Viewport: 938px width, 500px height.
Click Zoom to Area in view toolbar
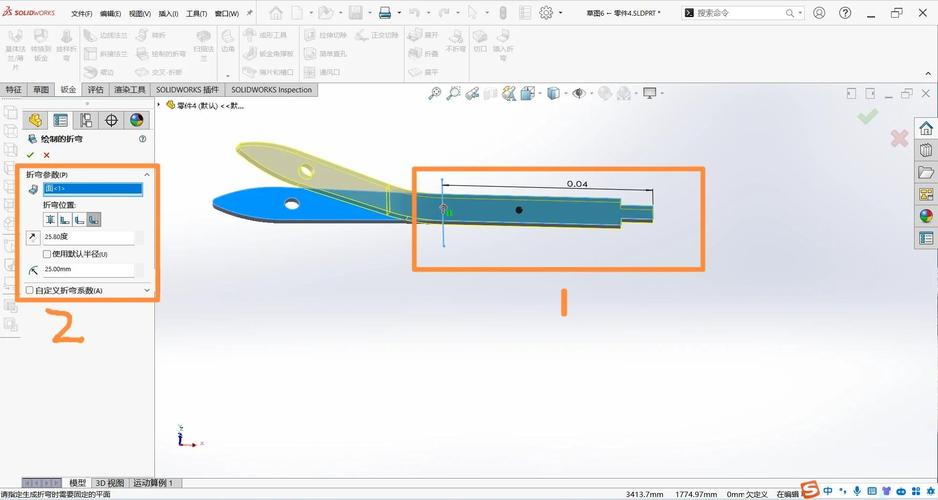454,93
